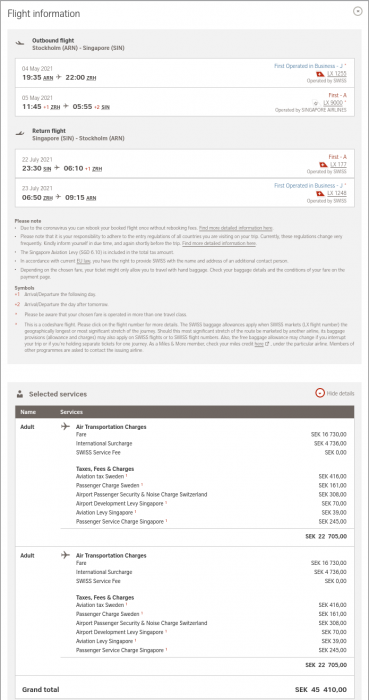Image resolution: width=369 pixels, height=700 pixels.
Task: Open flight number LX 9000 details
Action: (x=335, y=103)
